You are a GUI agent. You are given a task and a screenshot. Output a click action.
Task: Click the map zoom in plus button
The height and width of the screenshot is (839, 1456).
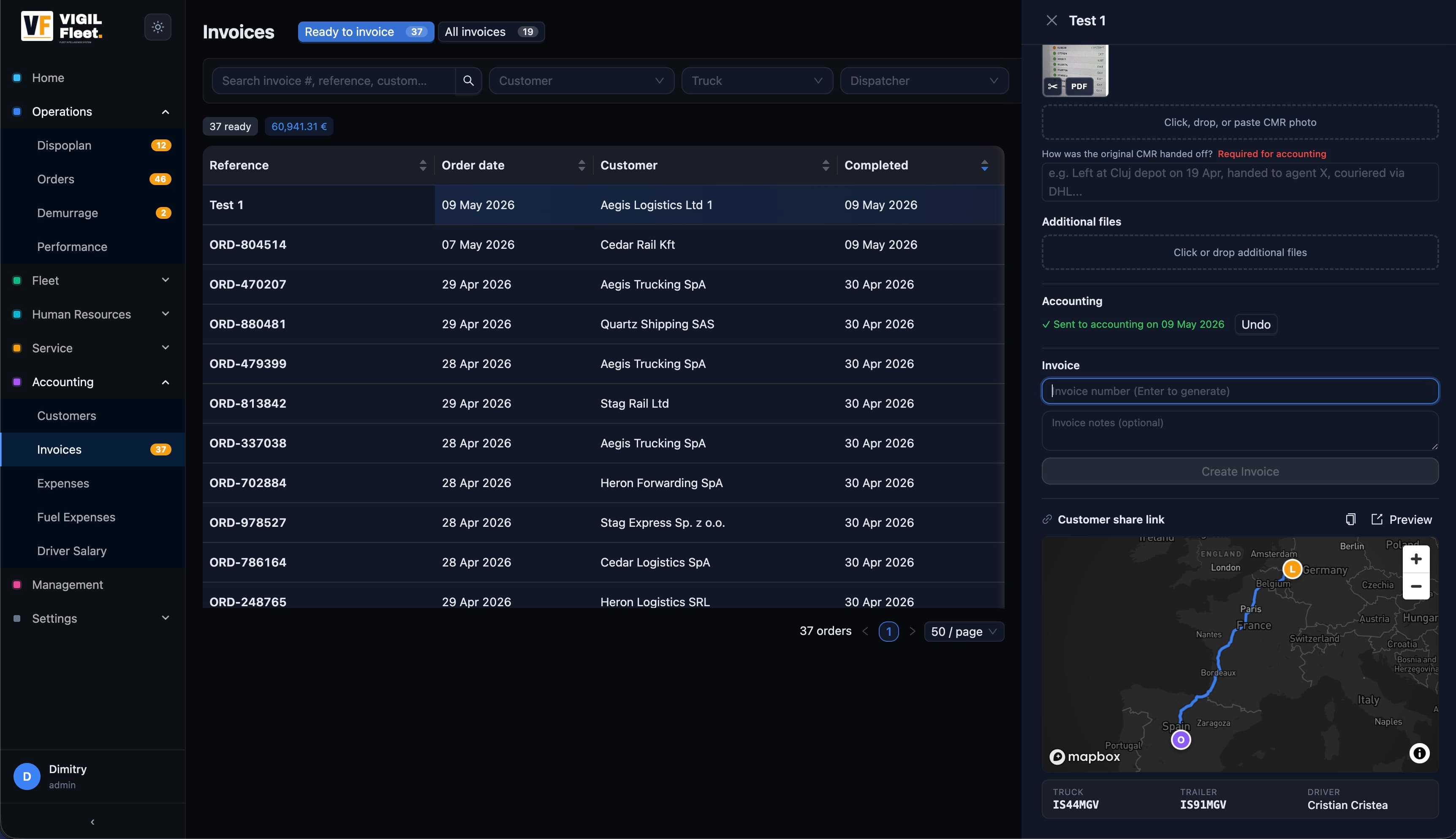1416,559
